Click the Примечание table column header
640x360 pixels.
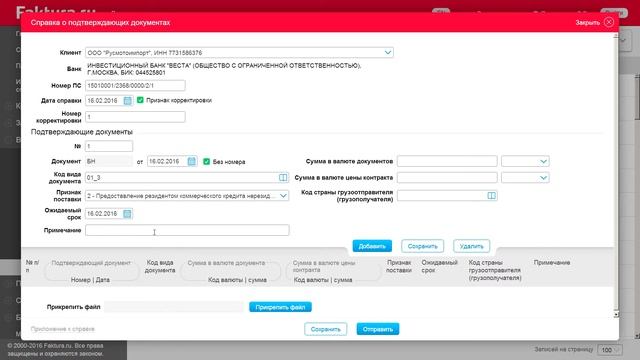click(x=552, y=262)
